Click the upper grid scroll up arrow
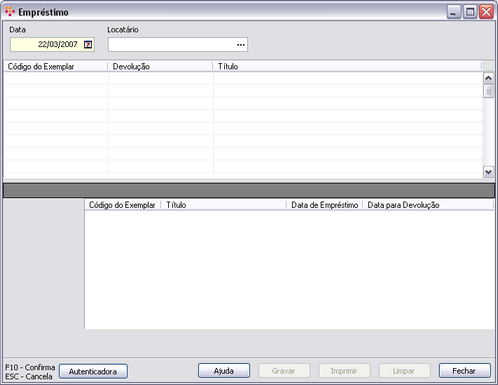The image size is (498, 385). [488, 78]
